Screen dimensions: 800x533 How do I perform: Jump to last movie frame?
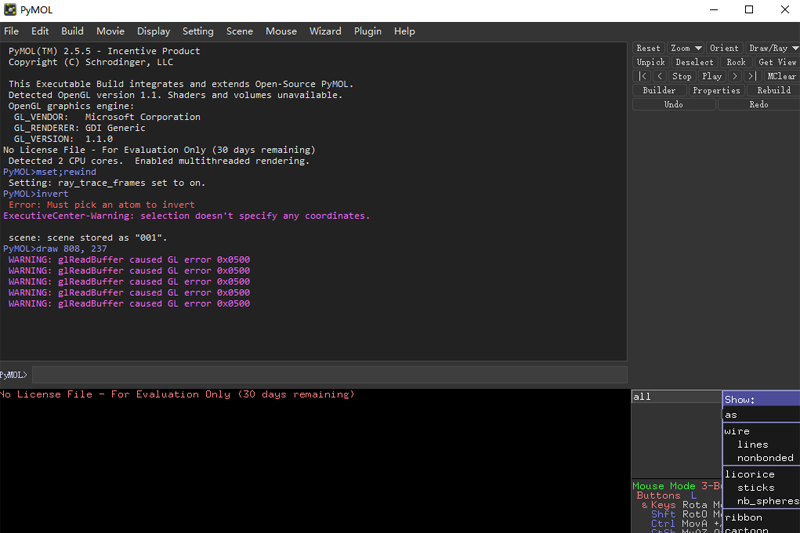751,76
